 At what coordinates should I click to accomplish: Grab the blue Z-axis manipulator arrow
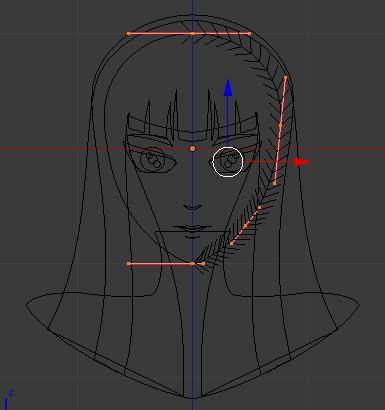point(228,88)
